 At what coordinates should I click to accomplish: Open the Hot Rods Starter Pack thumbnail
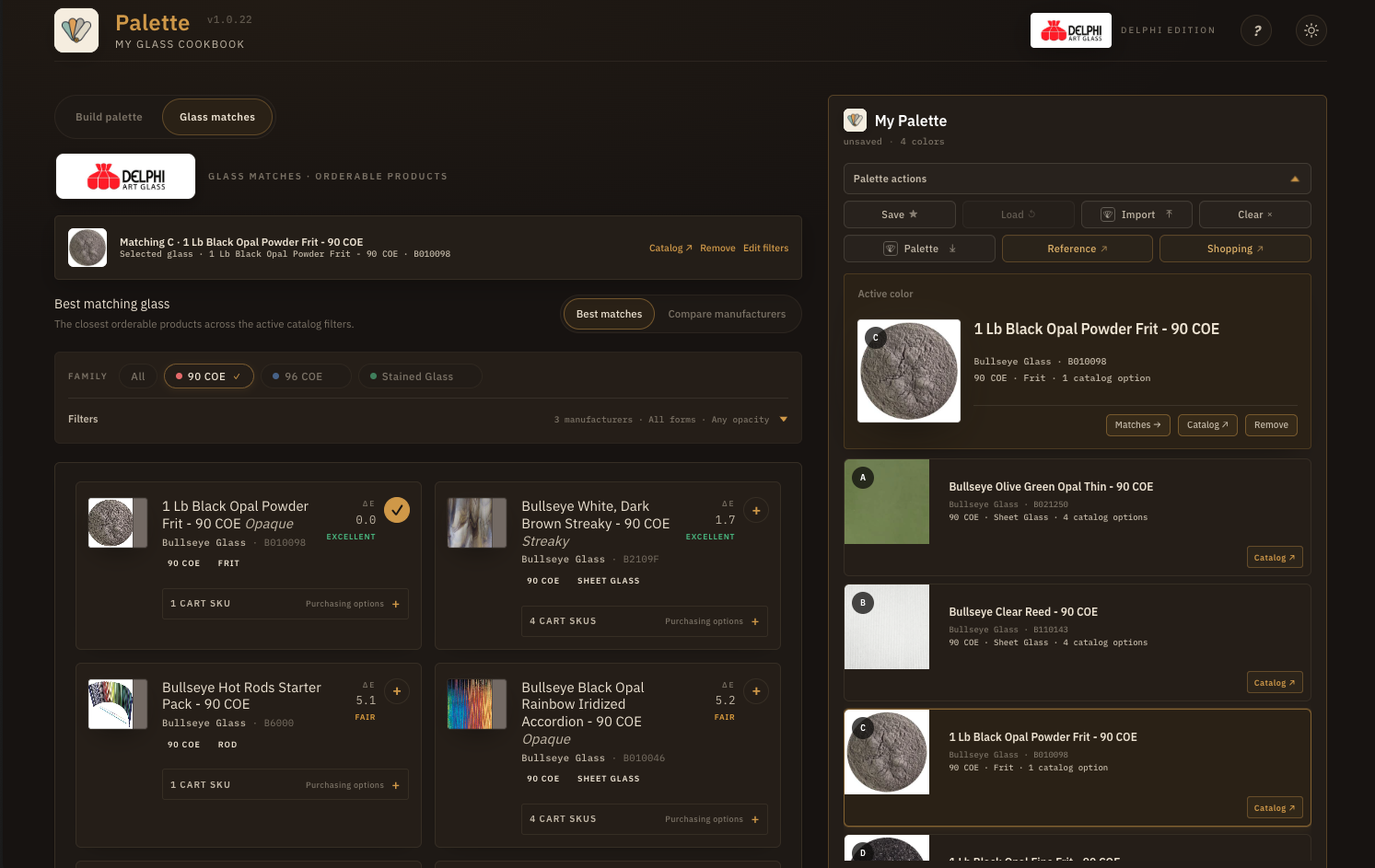coord(118,704)
